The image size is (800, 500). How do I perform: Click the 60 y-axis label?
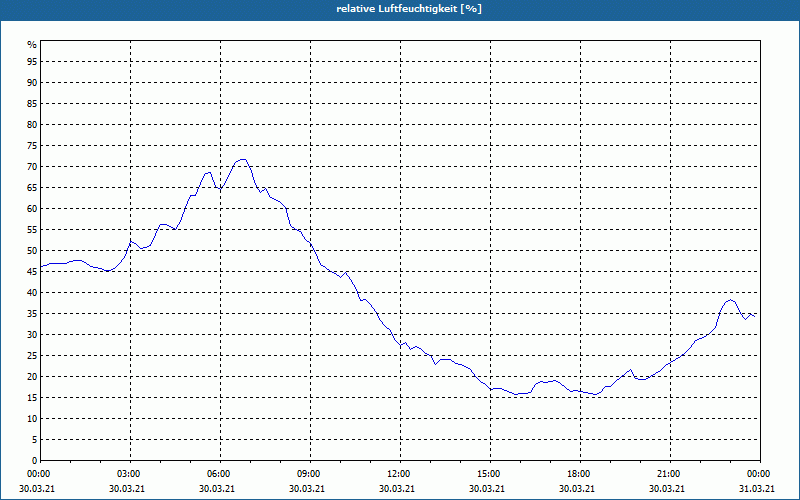pyautogui.click(x=32, y=209)
